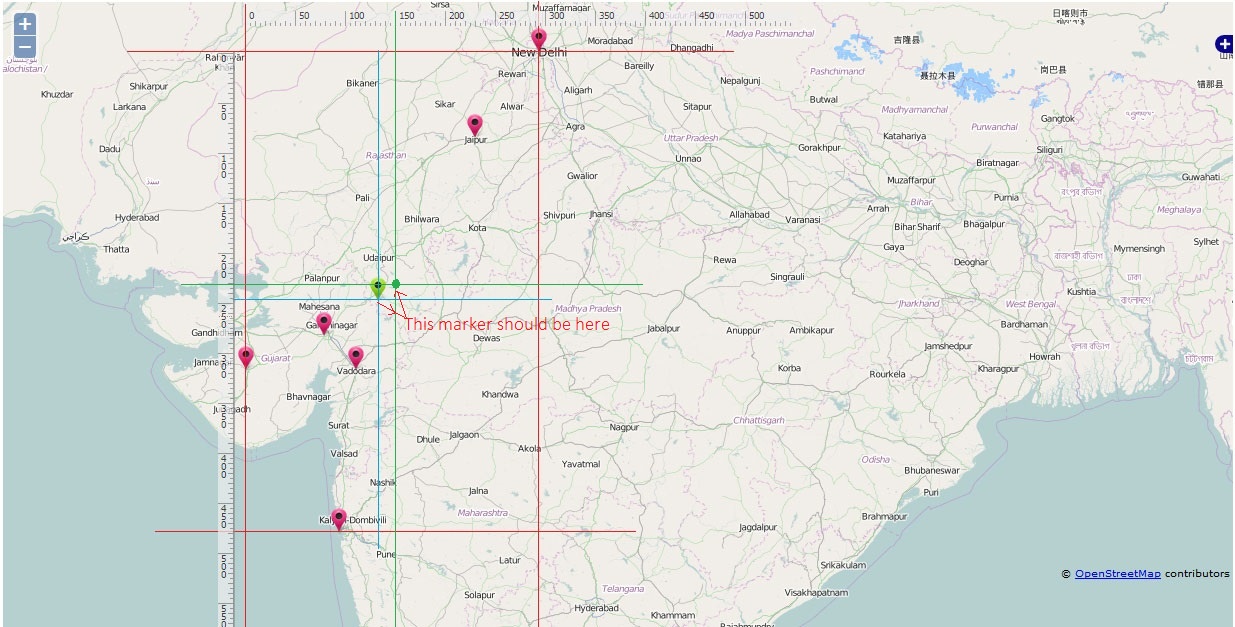This screenshot has height=627, width=1235.
Task: Click the Jagdalpur city label
Action: 758,527
